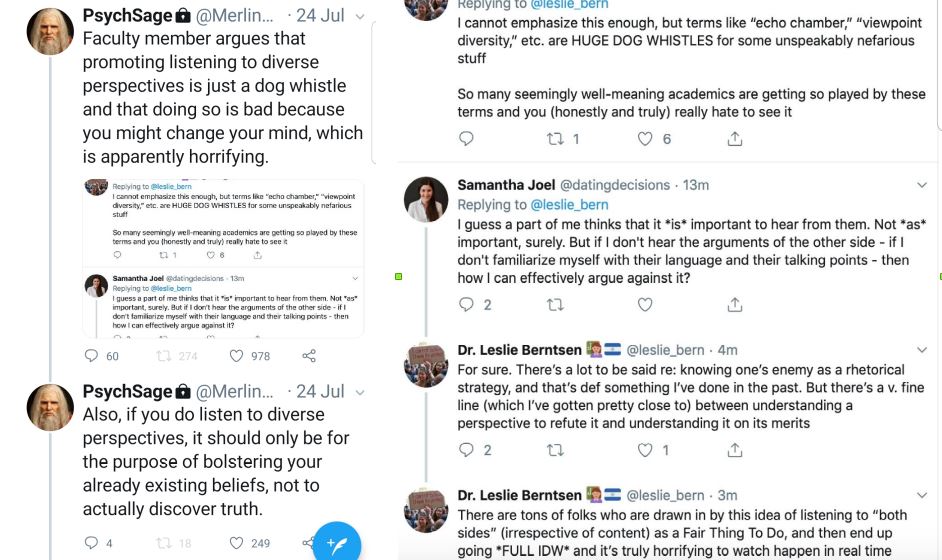Screen dimensions: 942x560
Task: Like Samantha Joel's reply tweet
Action: tap(645, 305)
